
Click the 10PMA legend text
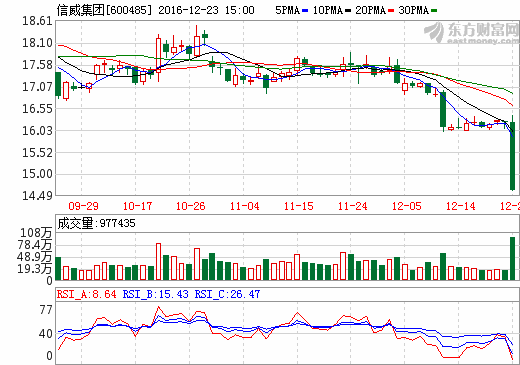pos(328,10)
